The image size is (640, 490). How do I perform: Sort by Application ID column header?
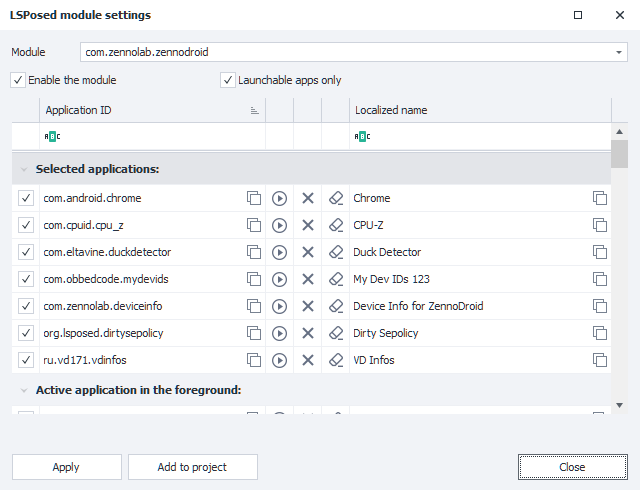[x=153, y=110]
